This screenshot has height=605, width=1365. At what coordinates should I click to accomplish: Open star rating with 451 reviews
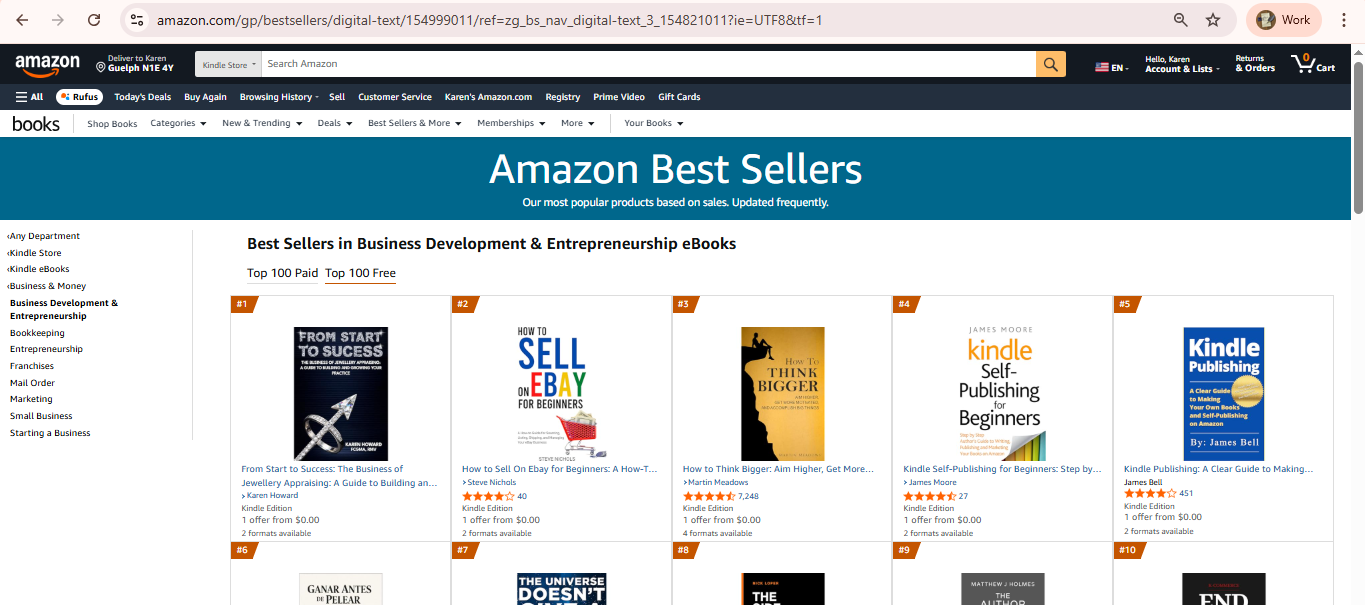tap(1159, 493)
